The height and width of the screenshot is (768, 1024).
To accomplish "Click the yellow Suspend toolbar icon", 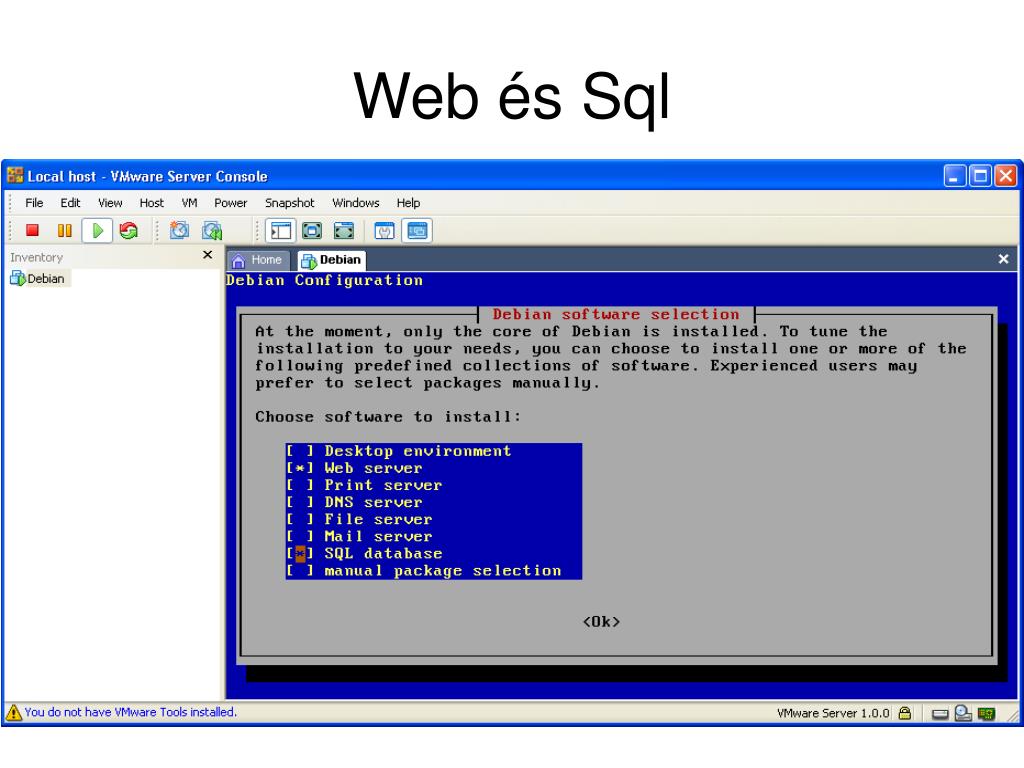I will coord(65,230).
